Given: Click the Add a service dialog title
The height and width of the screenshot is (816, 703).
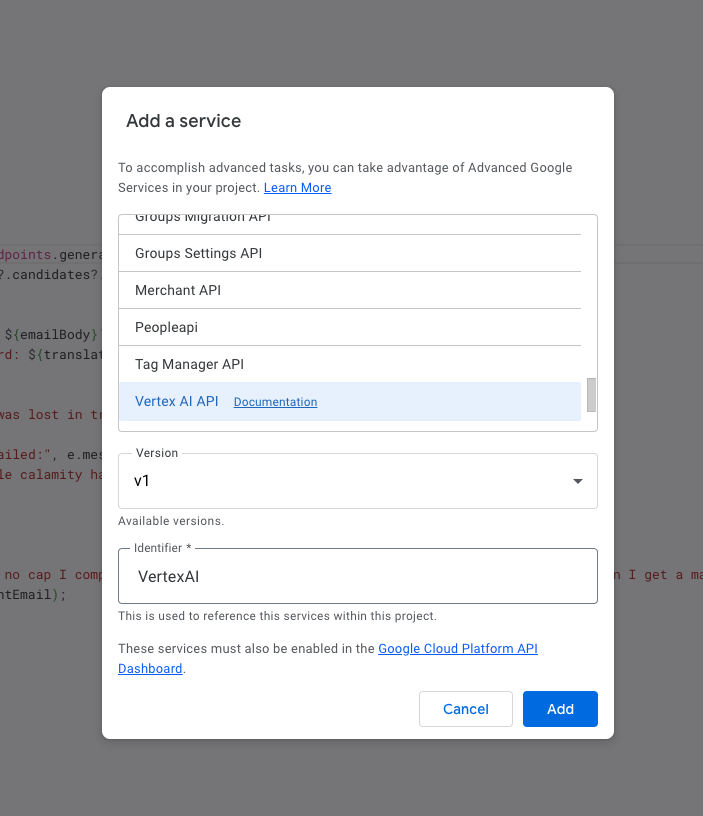Looking at the screenshot, I should tap(183, 120).
